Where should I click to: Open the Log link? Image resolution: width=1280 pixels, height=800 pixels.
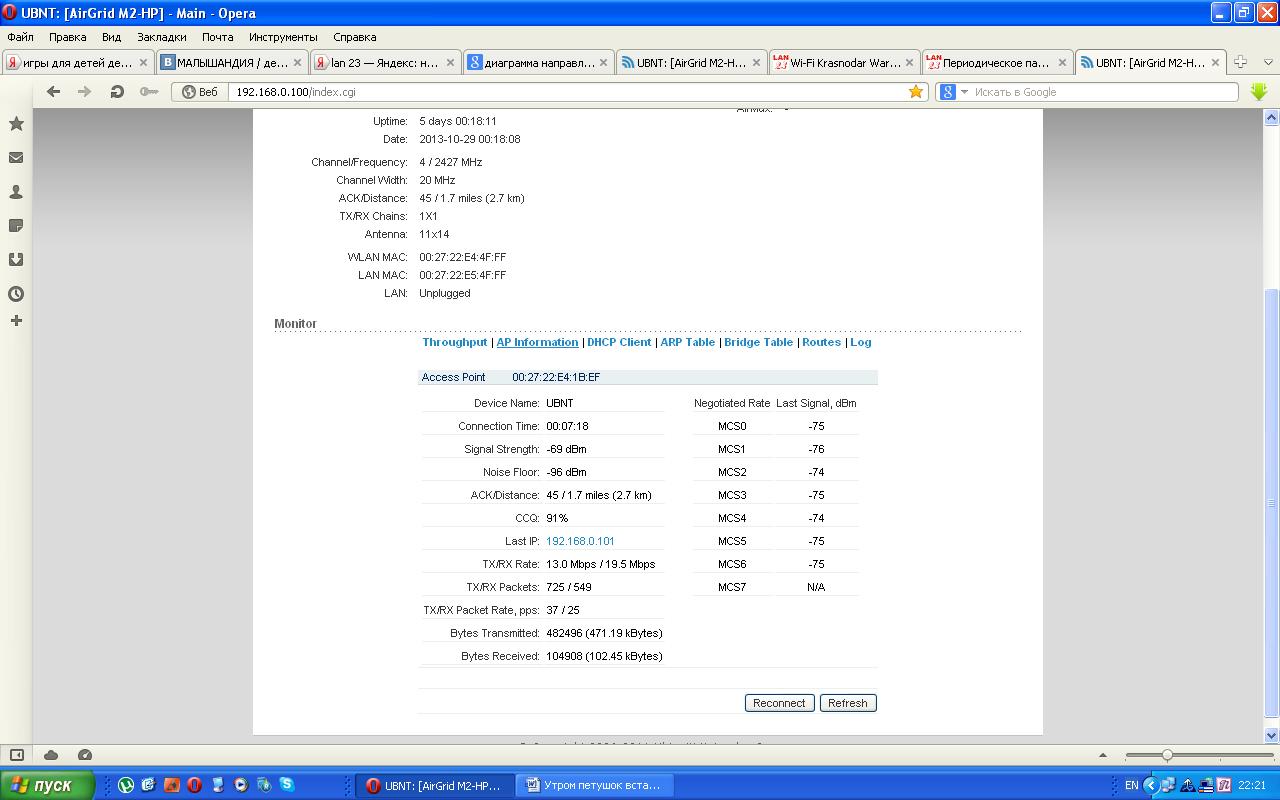[860, 342]
